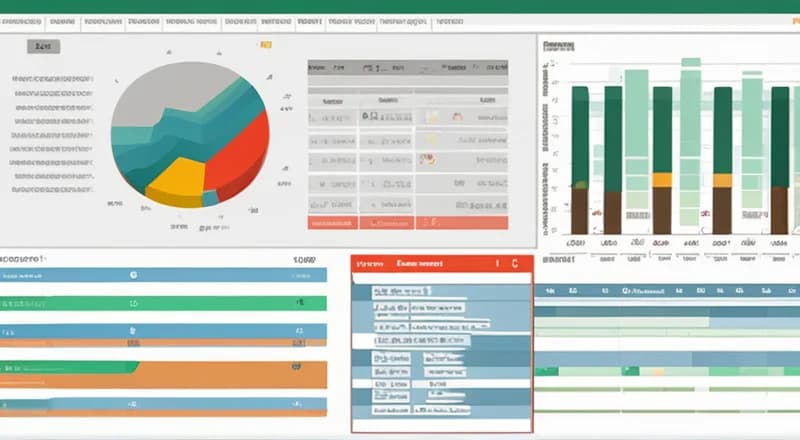
Task: Click the C icon in the red panel header
Action: tap(514, 265)
